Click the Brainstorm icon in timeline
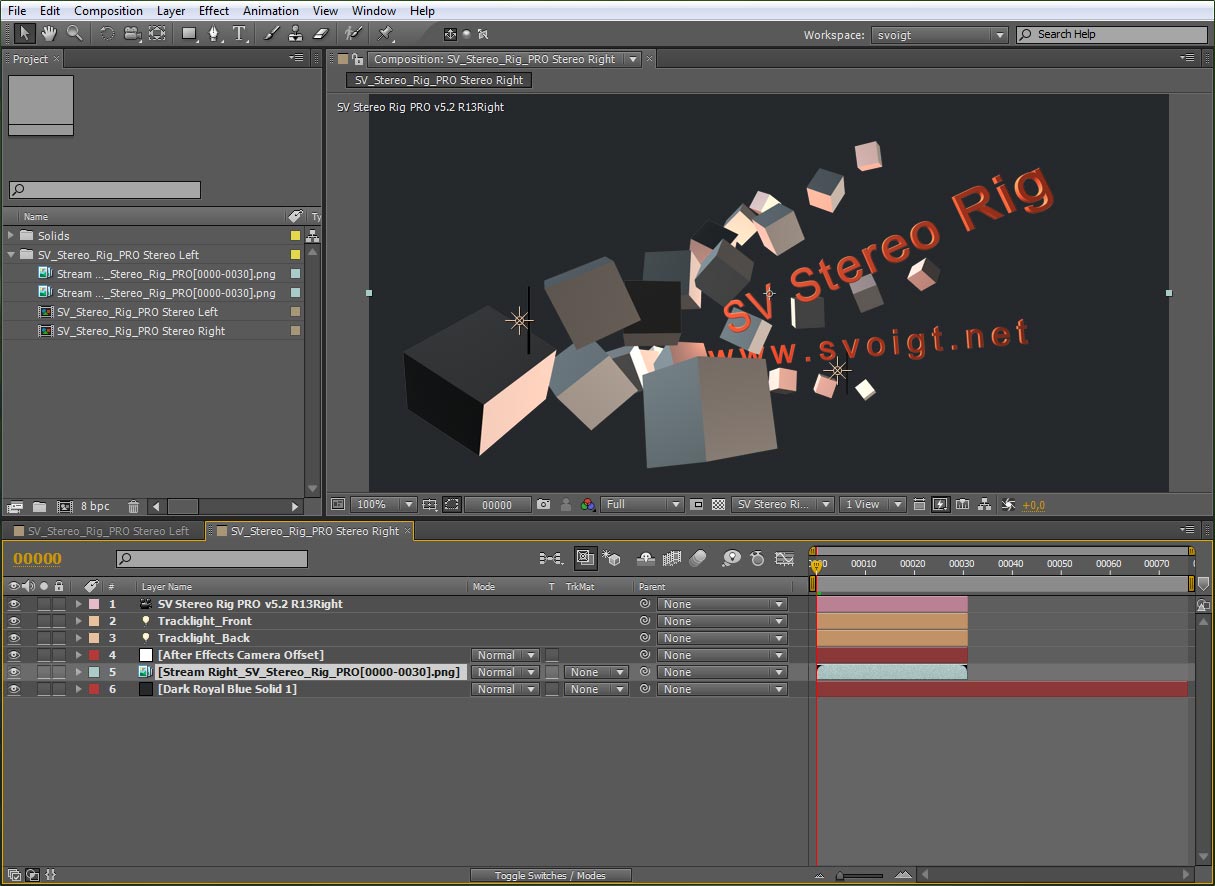The height and width of the screenshot is (886, 1215). 732,559
